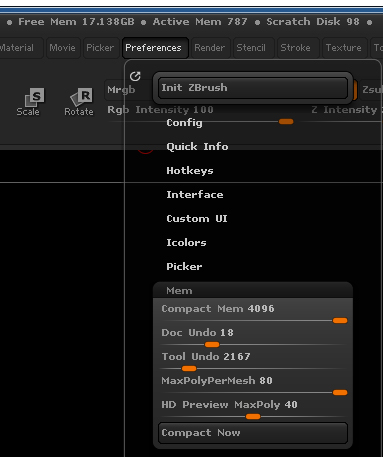Screen dimensions: 383x457
Task: Expand the Picker preferences section
Action: [x=184, y=267]
